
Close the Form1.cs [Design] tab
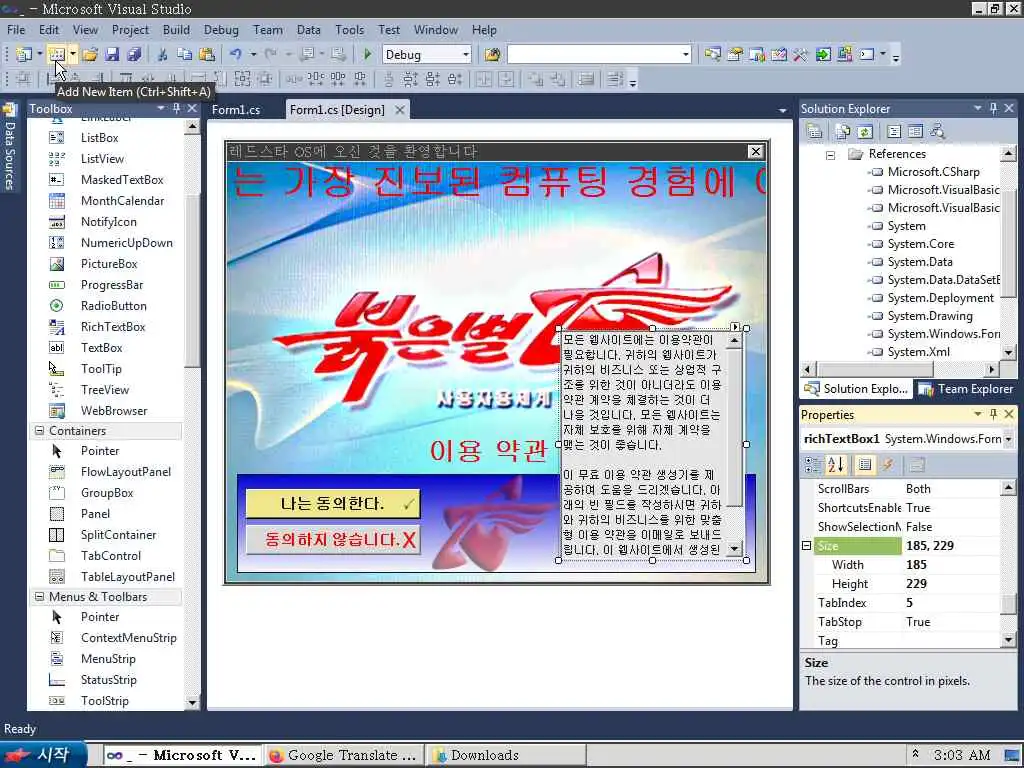click(x=400, y=110)
